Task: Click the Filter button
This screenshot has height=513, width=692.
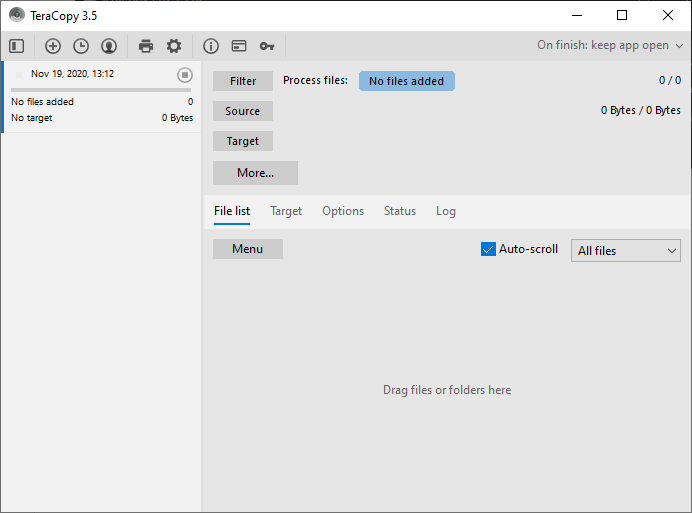Action: (x=243, y=81)
